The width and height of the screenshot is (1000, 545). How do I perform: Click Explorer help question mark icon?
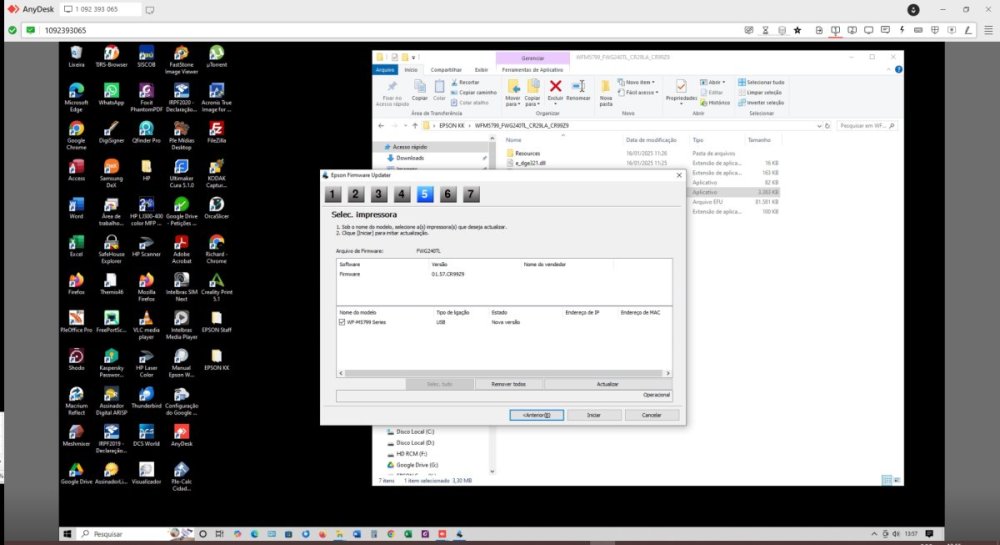pos(898,69)
